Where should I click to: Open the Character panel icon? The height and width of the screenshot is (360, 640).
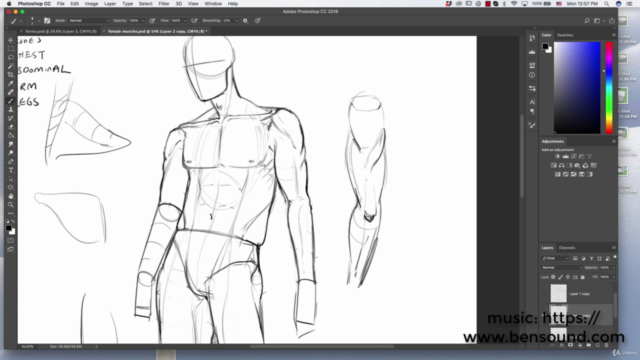532,102
